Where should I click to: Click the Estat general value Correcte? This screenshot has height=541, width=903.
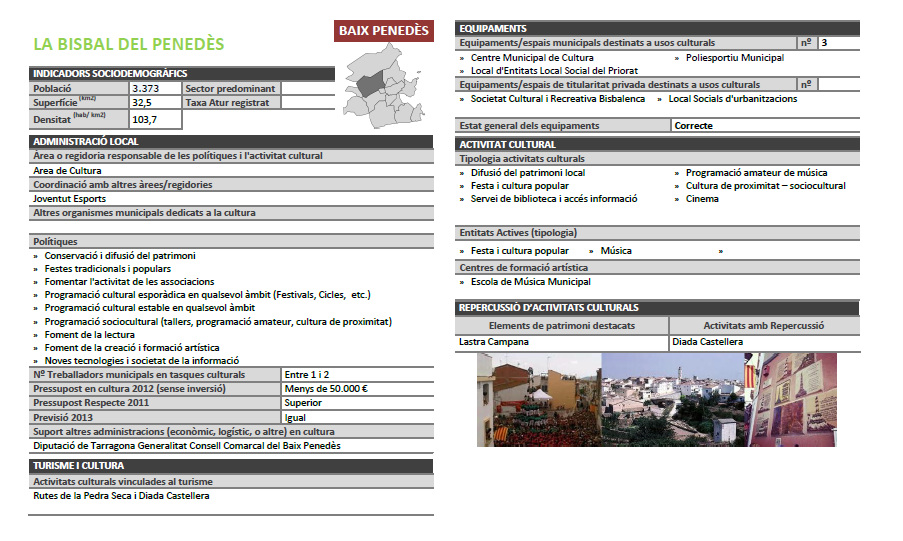[x=693, y=126]
